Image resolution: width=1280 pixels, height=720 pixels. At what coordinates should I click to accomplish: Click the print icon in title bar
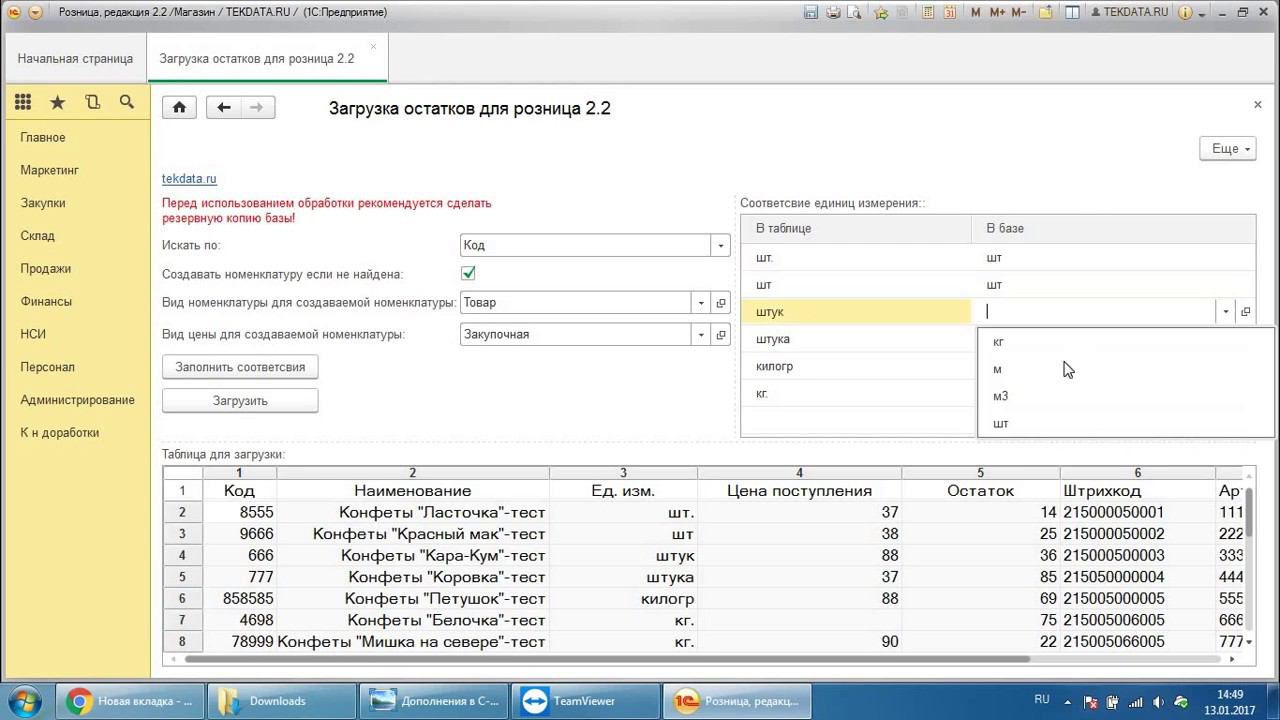pyautogui.click(x=833, y=12)
